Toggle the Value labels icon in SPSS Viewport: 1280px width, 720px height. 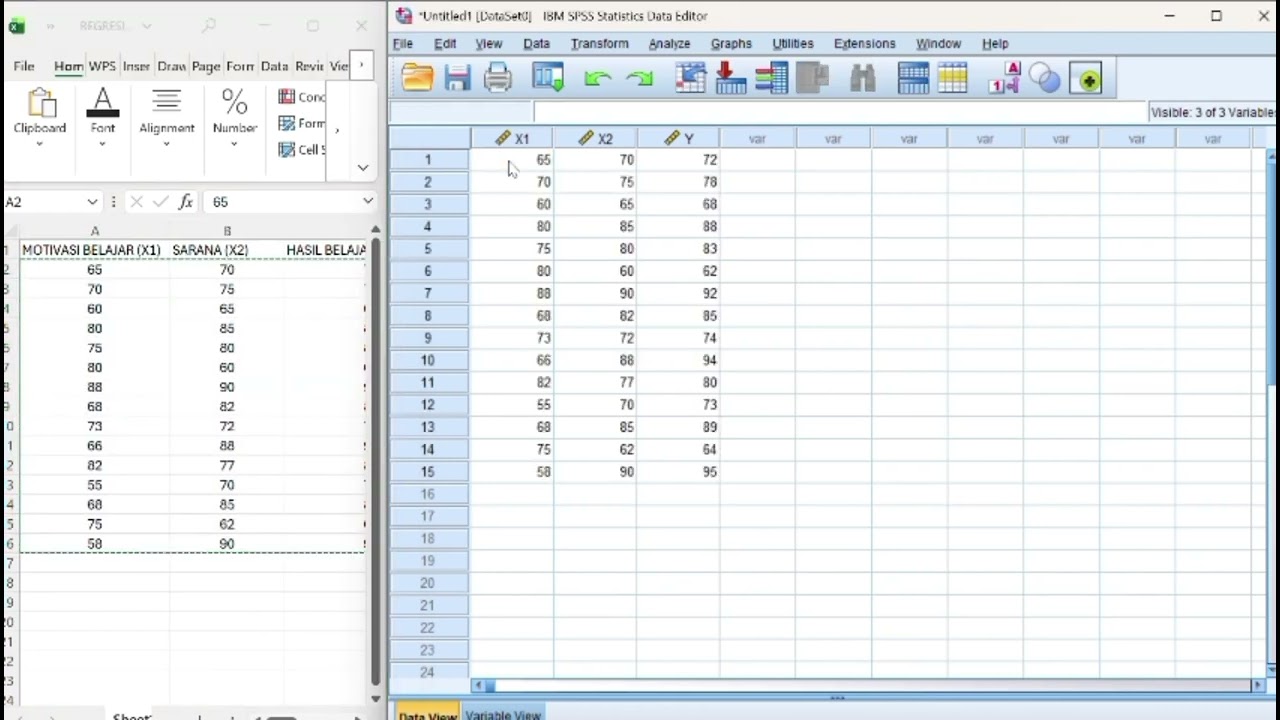(x=1004, y=78)
